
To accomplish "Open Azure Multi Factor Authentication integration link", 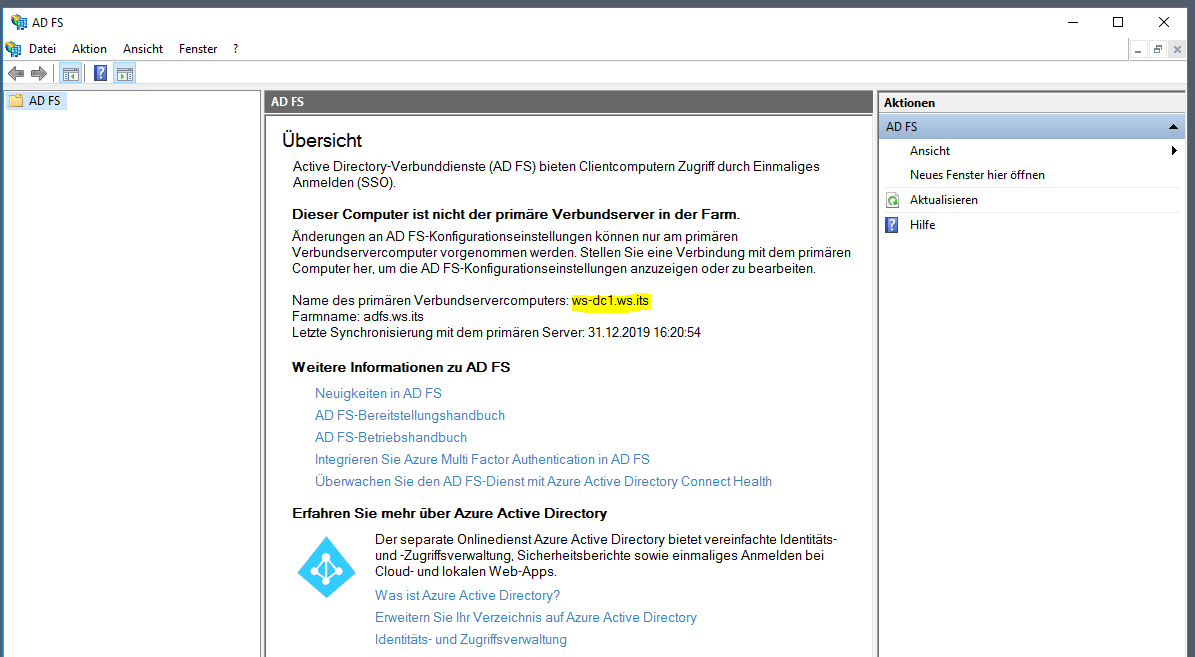I will tap(482, 460).
